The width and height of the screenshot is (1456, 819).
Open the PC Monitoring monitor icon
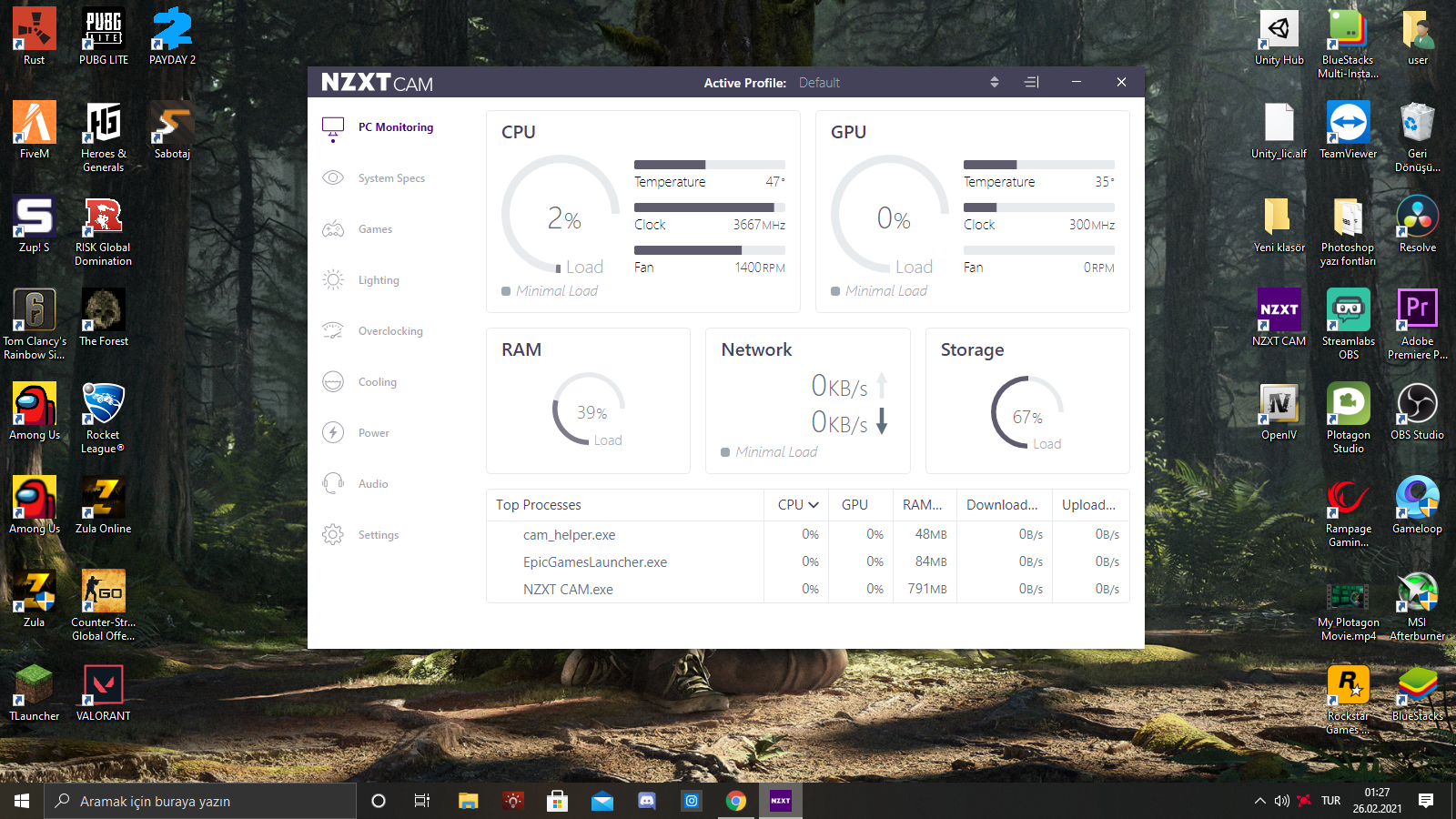tap(333, 128)
